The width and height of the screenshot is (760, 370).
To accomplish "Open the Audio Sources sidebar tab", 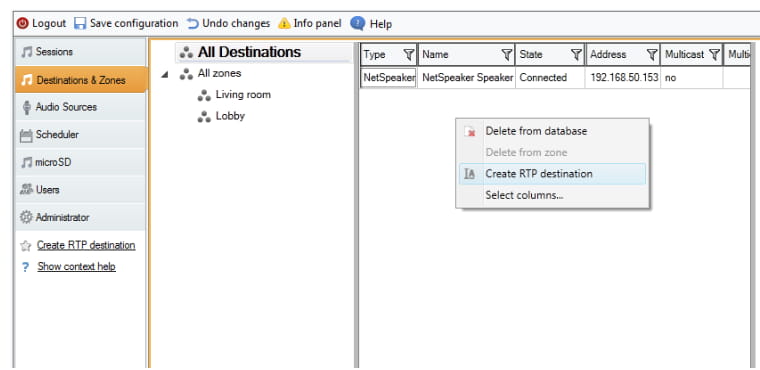I will pyautogui.click(x=80, y=107).
